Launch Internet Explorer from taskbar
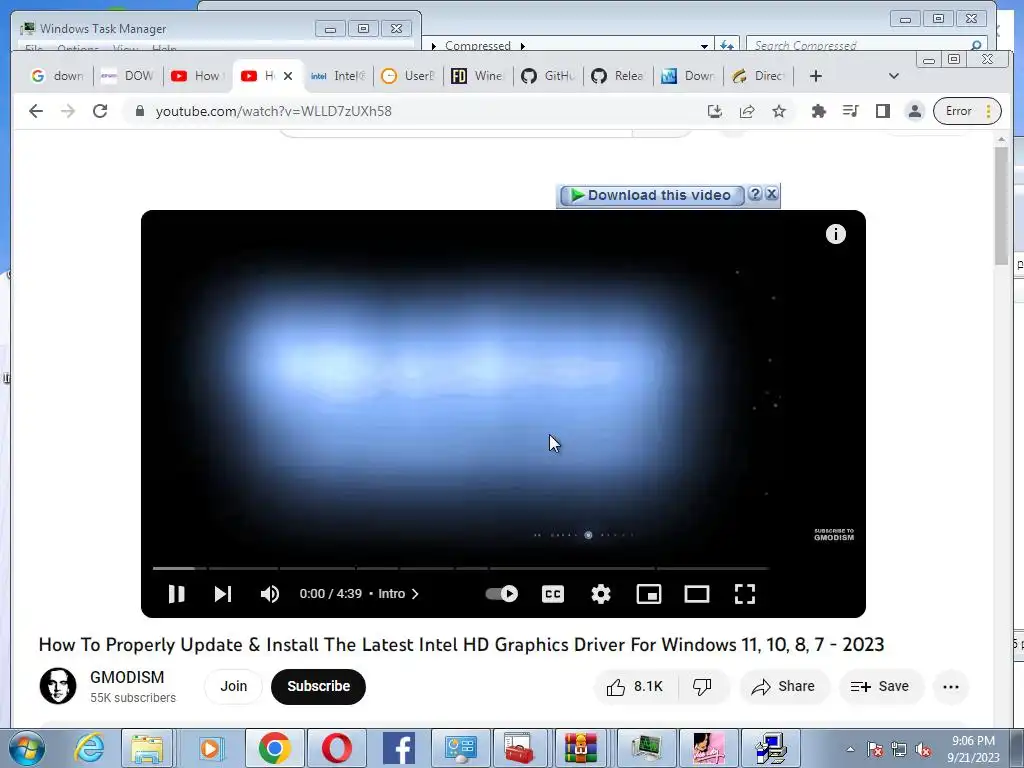The width and height of the screenshot is (1024, 768). click(x=89, y=748)
